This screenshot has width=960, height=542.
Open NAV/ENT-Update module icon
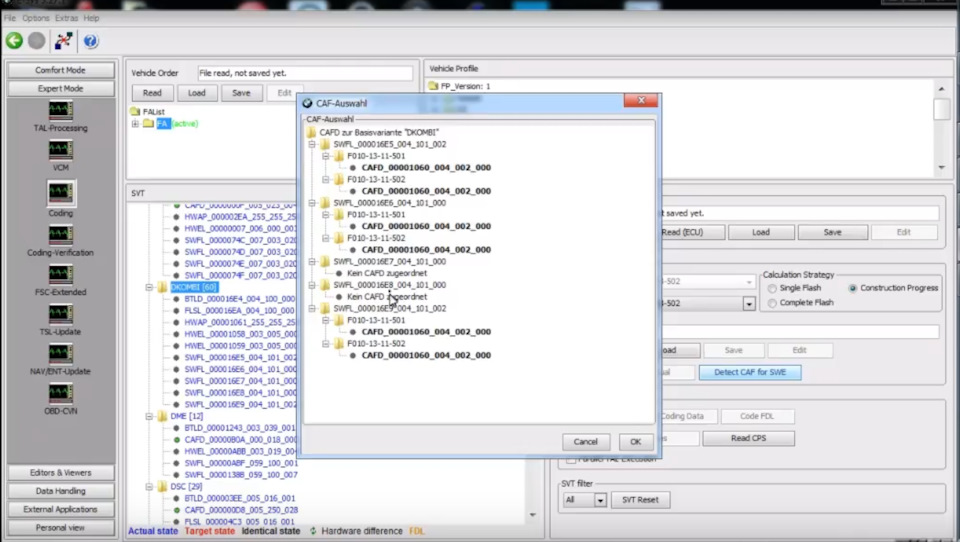pyautogui.click(x=61, y=354)
